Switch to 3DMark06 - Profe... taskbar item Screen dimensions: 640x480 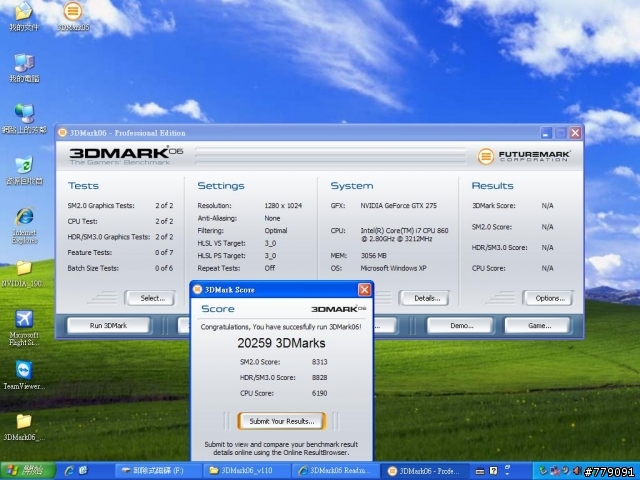pyautogui.click(x=424, y=471)
